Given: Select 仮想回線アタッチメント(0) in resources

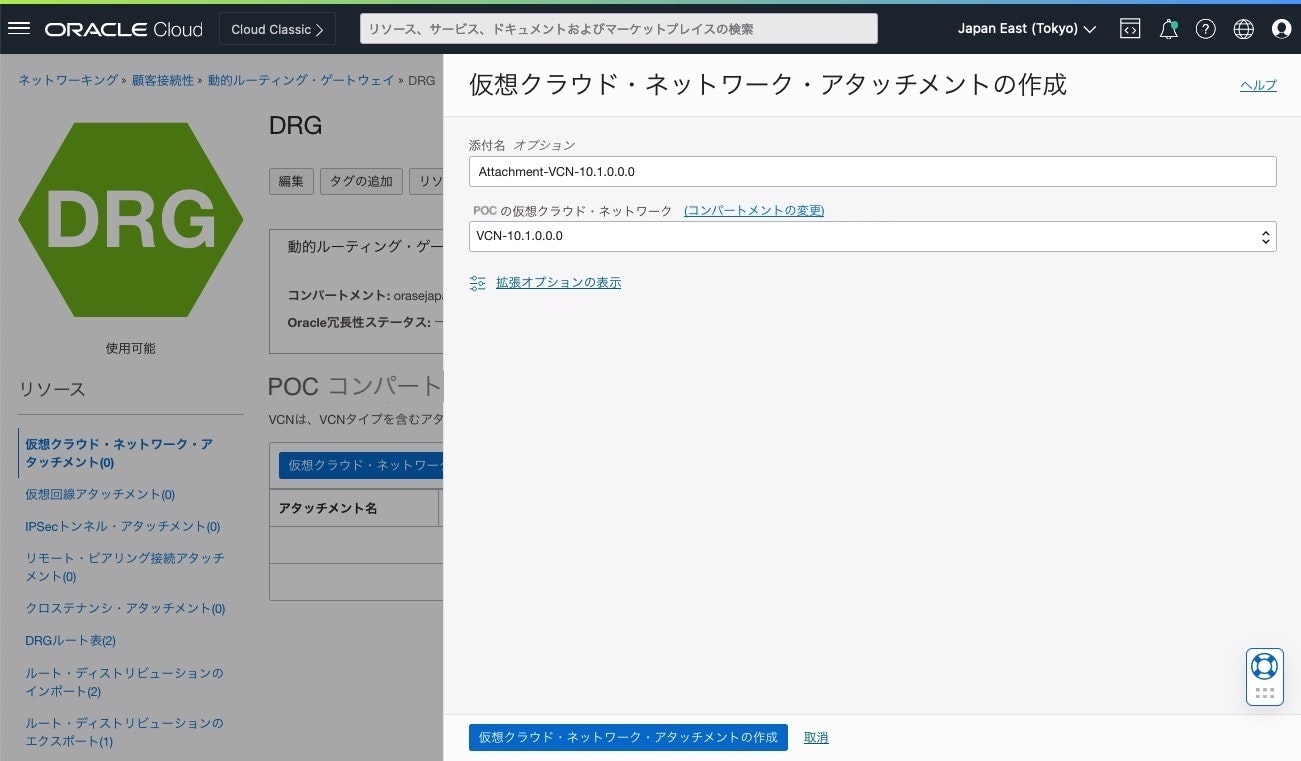Looking at the screenshot, I should point(100,494).
